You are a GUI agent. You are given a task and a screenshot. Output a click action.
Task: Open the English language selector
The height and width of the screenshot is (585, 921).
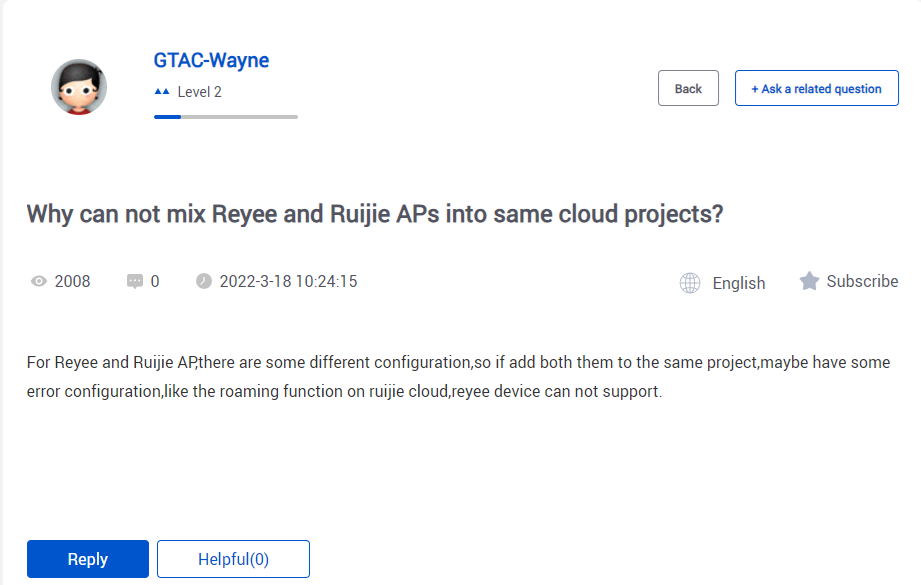point(738,283)
